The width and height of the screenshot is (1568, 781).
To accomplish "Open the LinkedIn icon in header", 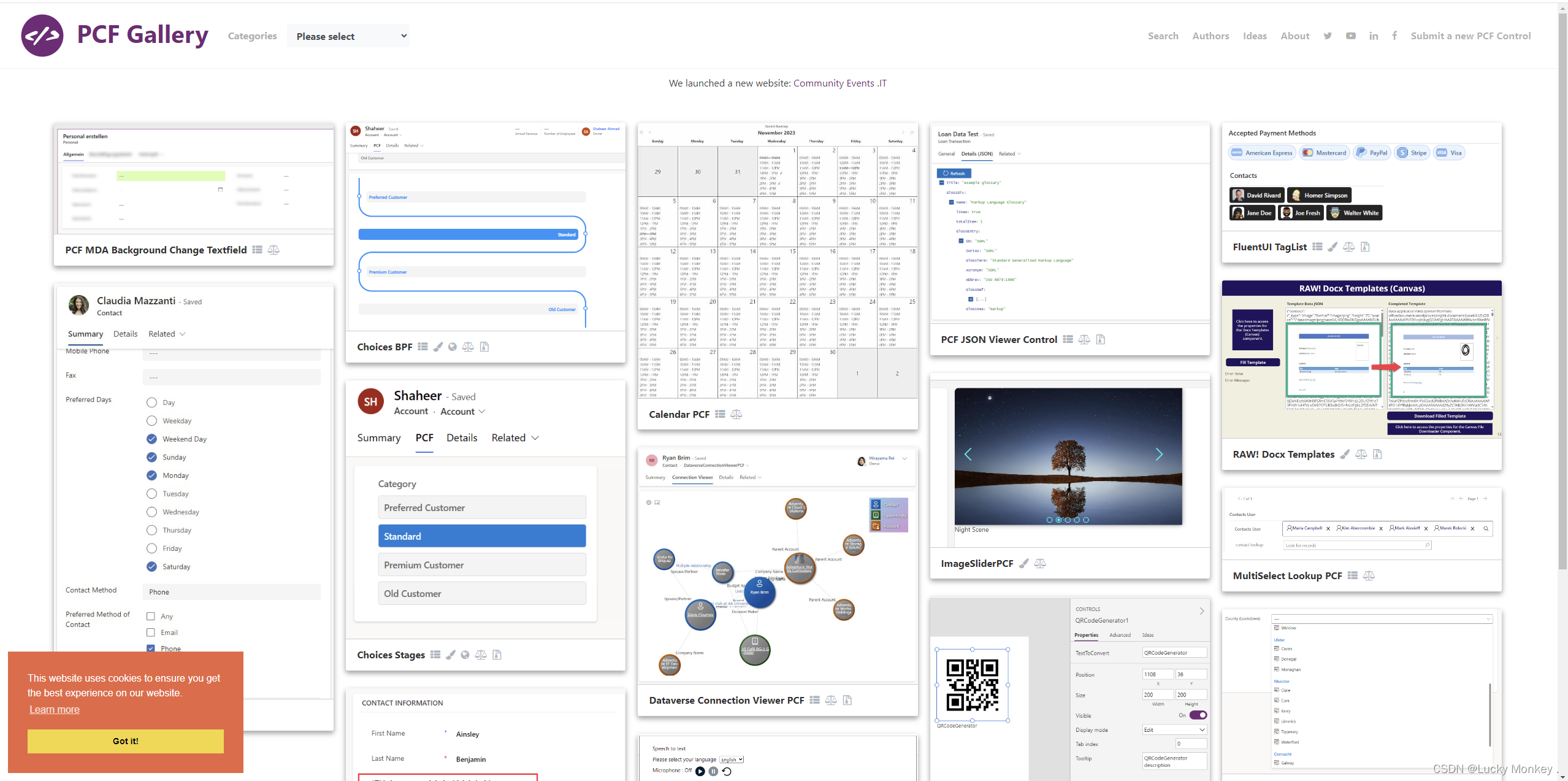I will 1374,36.
